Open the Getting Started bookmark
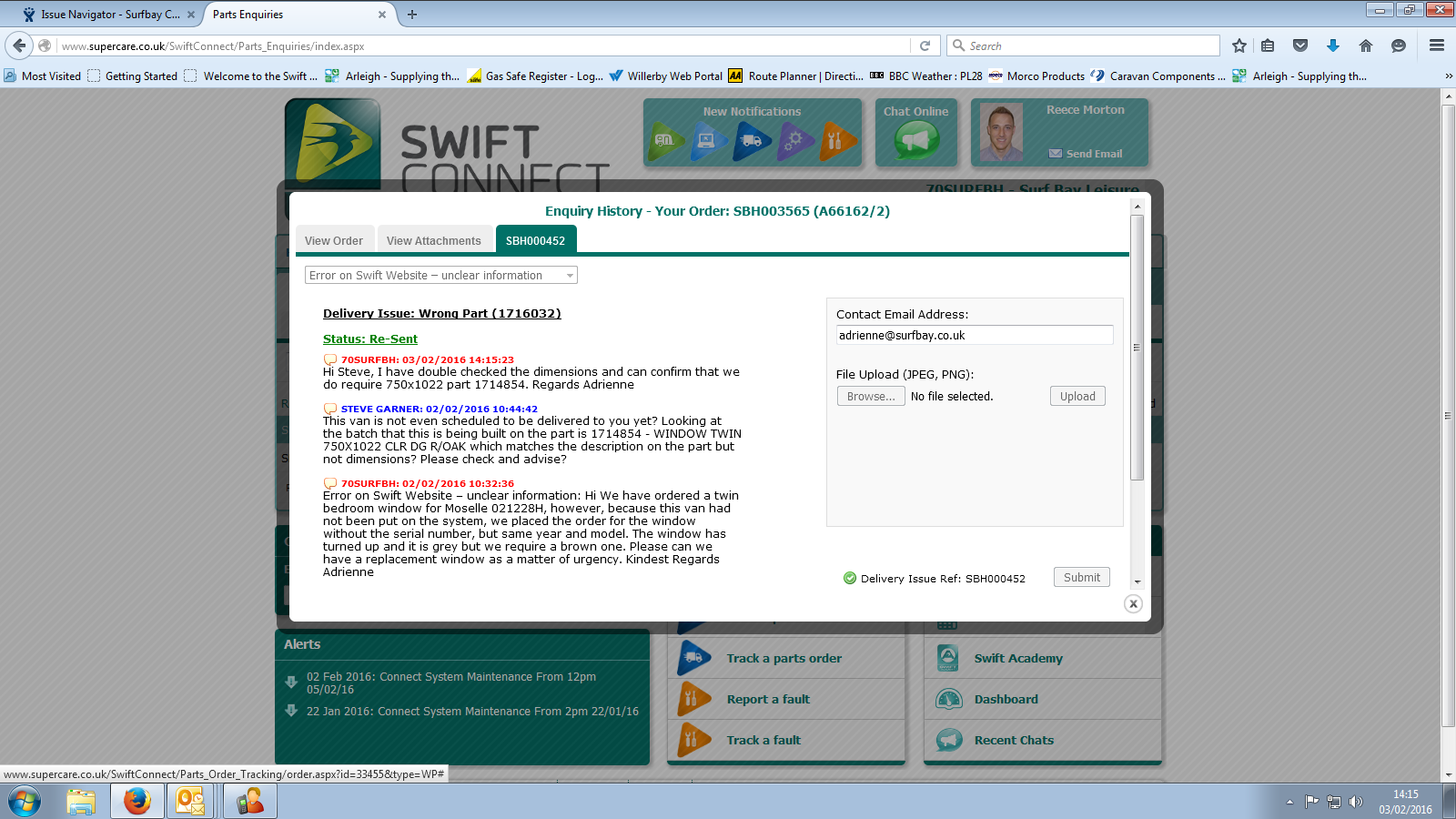This screenshot has width=1456, height=819. [x=133, y=76]
